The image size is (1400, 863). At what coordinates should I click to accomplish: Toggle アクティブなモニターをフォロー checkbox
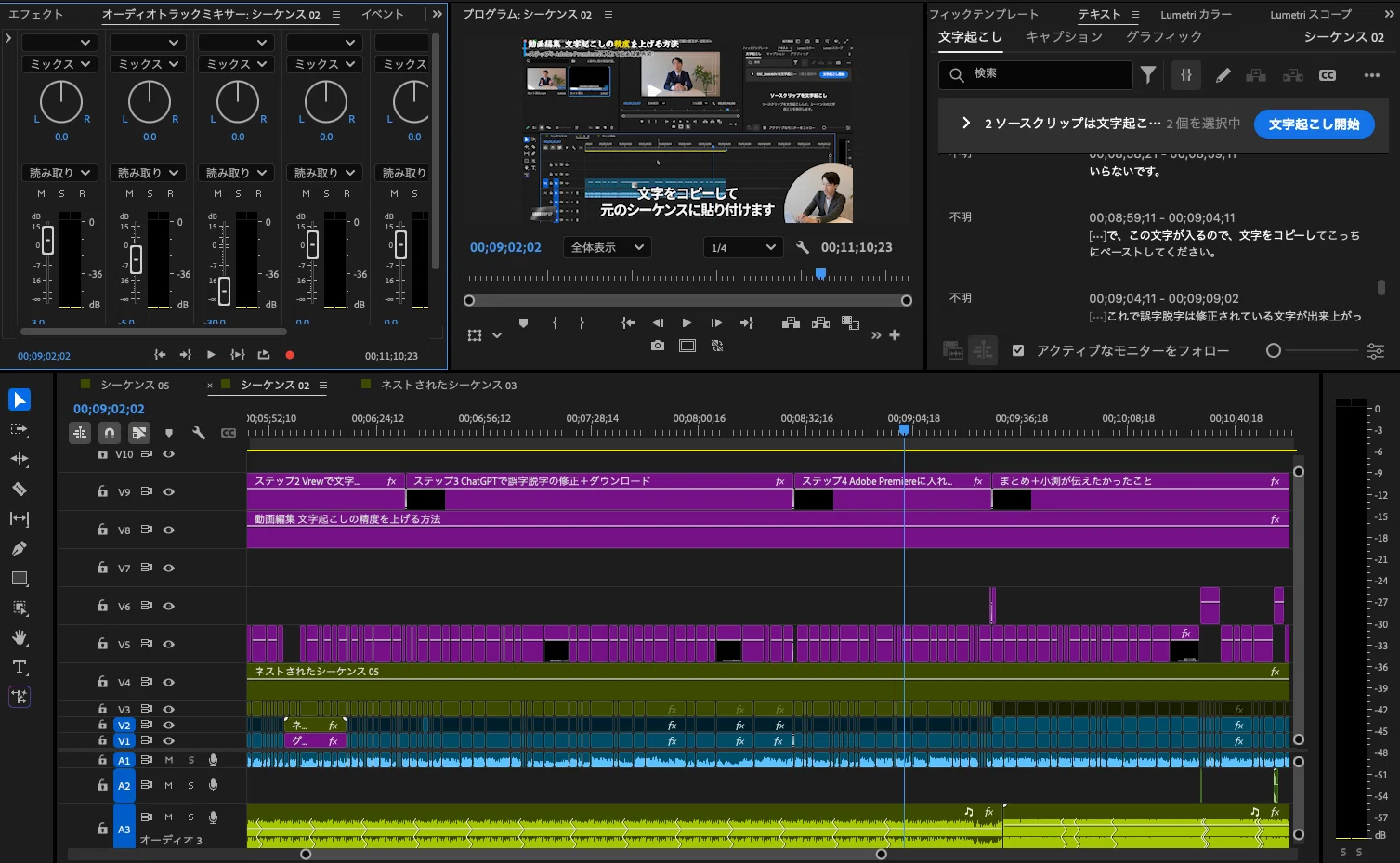pos(1018,350)
